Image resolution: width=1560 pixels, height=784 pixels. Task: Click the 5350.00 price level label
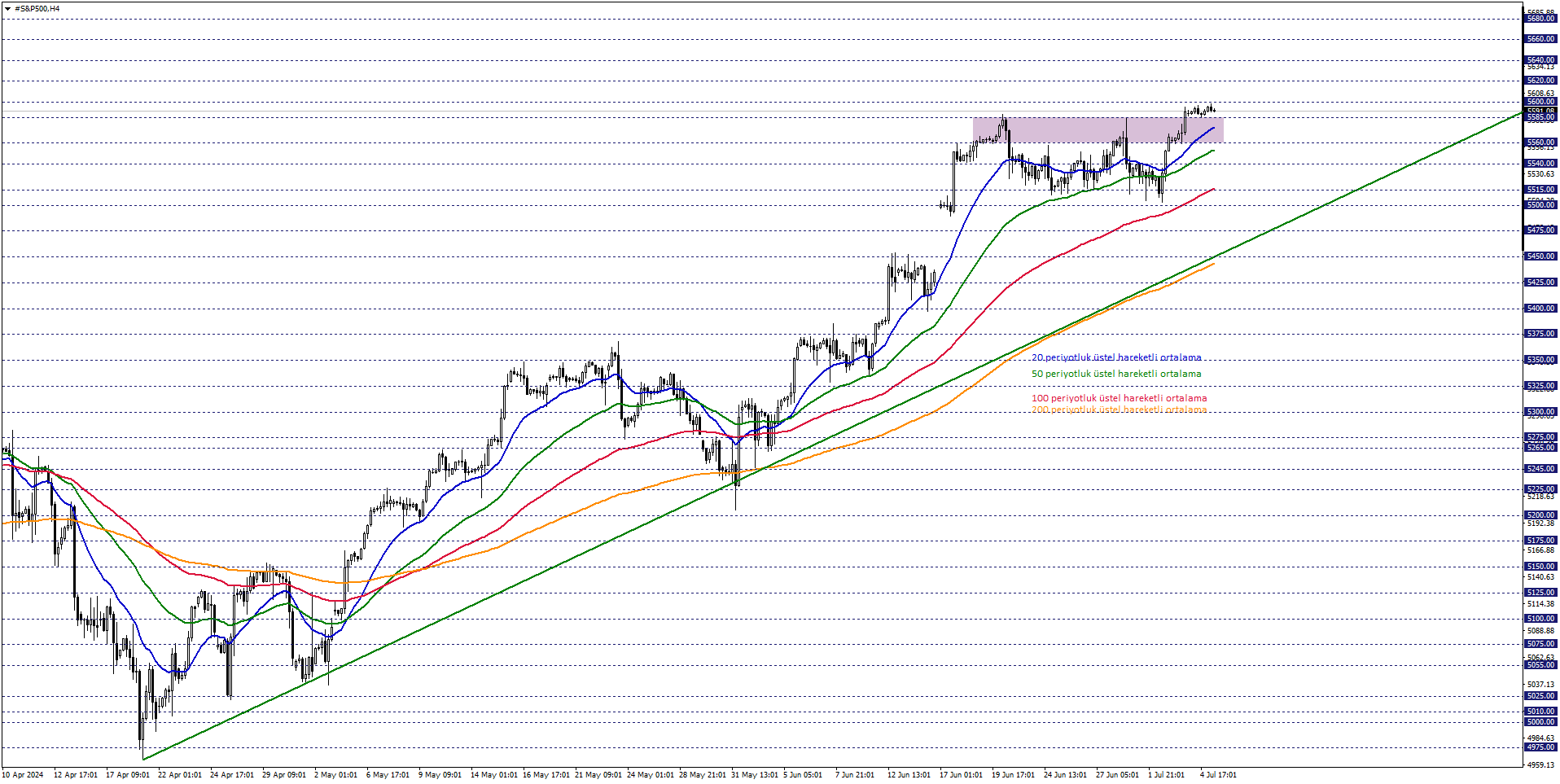tap(1540, 360)
